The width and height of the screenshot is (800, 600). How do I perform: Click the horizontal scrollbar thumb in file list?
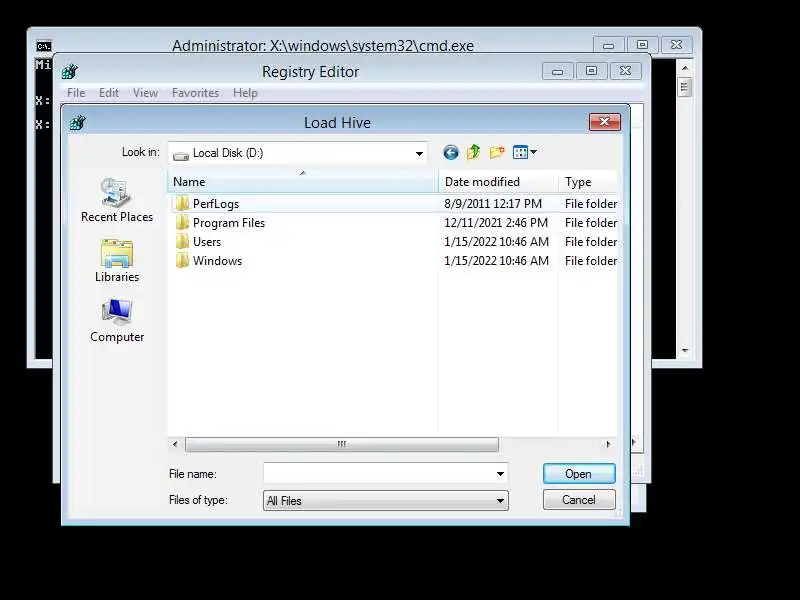[342, 444]
